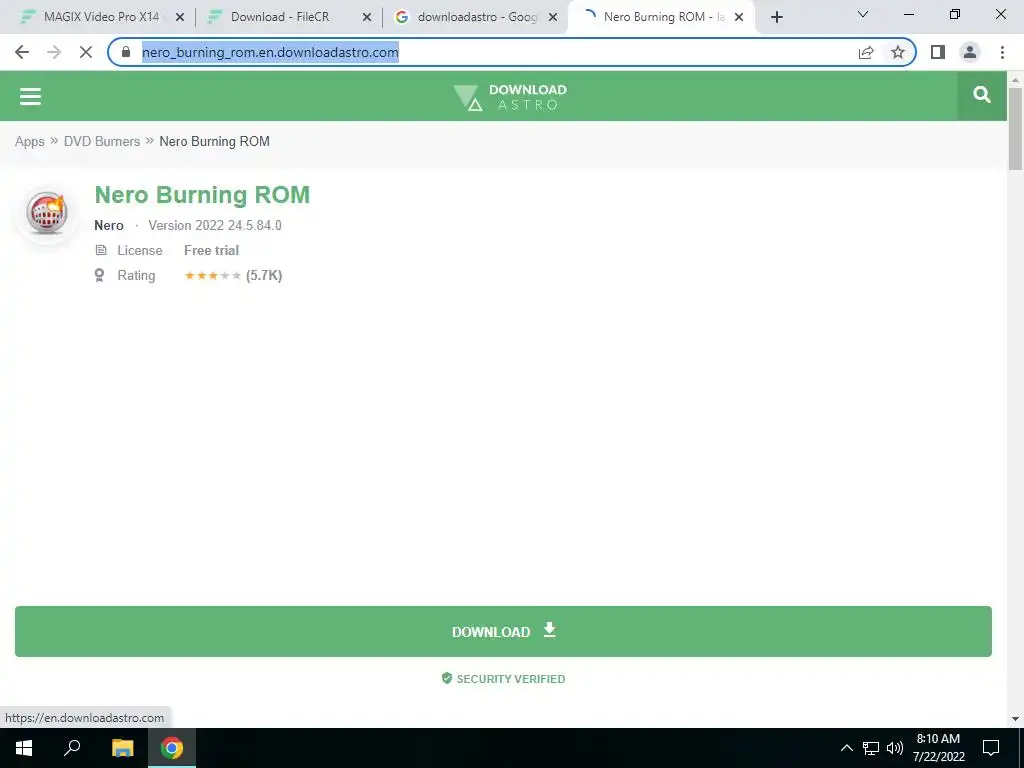Close the Nero Burning ROM tab
Screen dimensions: 1024x768
point(739,18)
